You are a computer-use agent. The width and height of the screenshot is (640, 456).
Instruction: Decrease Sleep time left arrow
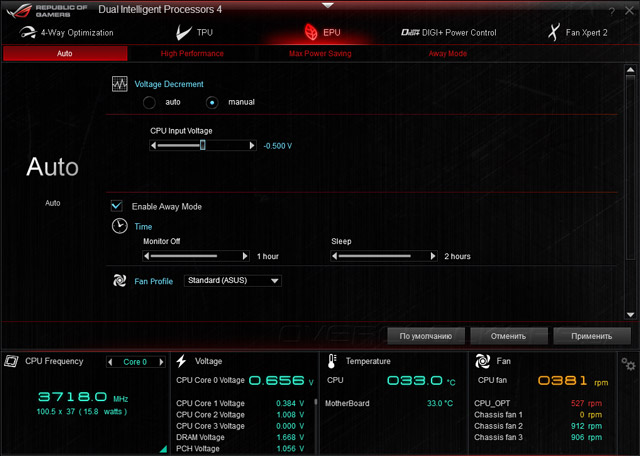pos(335,256)
